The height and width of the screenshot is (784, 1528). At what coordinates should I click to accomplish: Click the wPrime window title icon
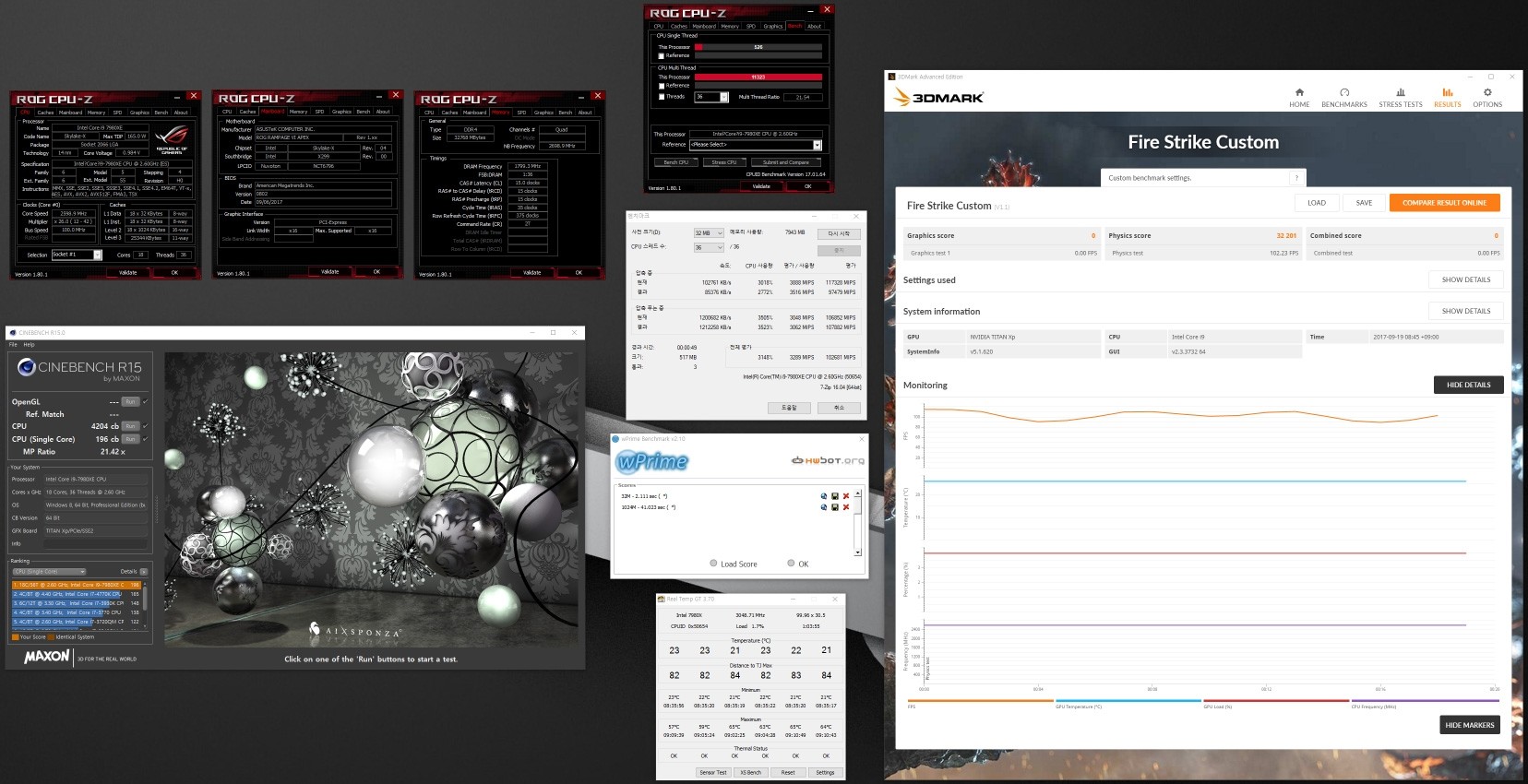(x=616, y=439)
